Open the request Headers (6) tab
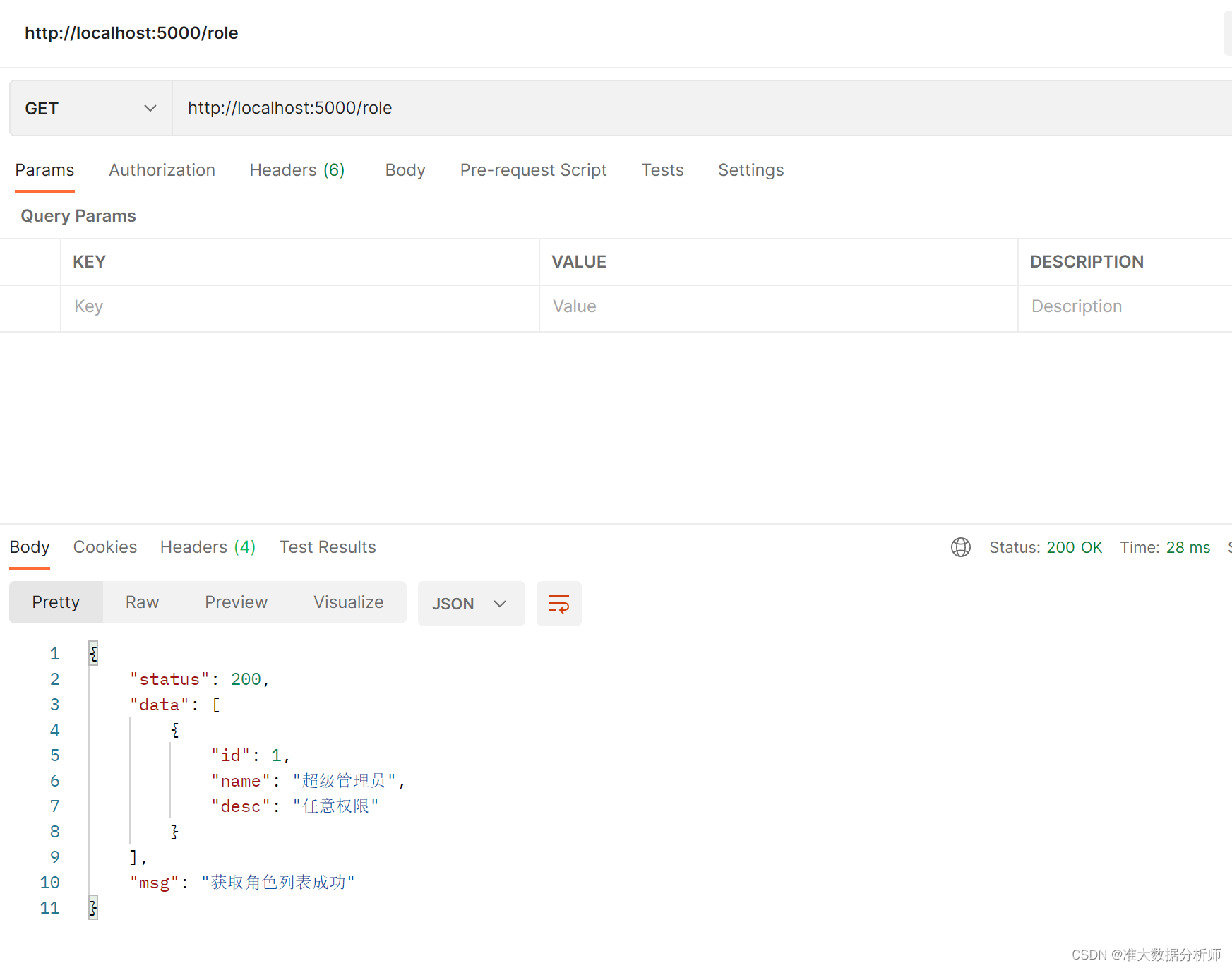Image resolution: width=1232 pixels, height=968 pixels. pos(297,170)
